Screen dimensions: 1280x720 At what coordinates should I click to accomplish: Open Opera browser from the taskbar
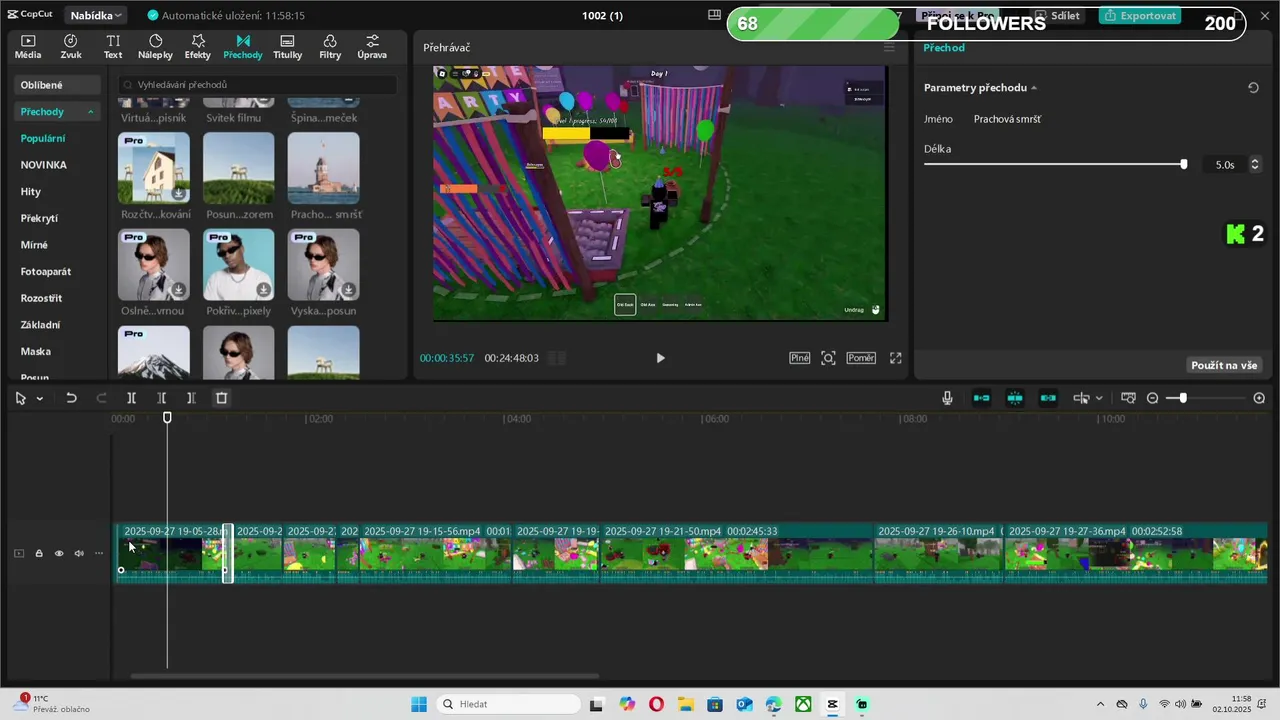pyautogui.click(x=656, y=704)
